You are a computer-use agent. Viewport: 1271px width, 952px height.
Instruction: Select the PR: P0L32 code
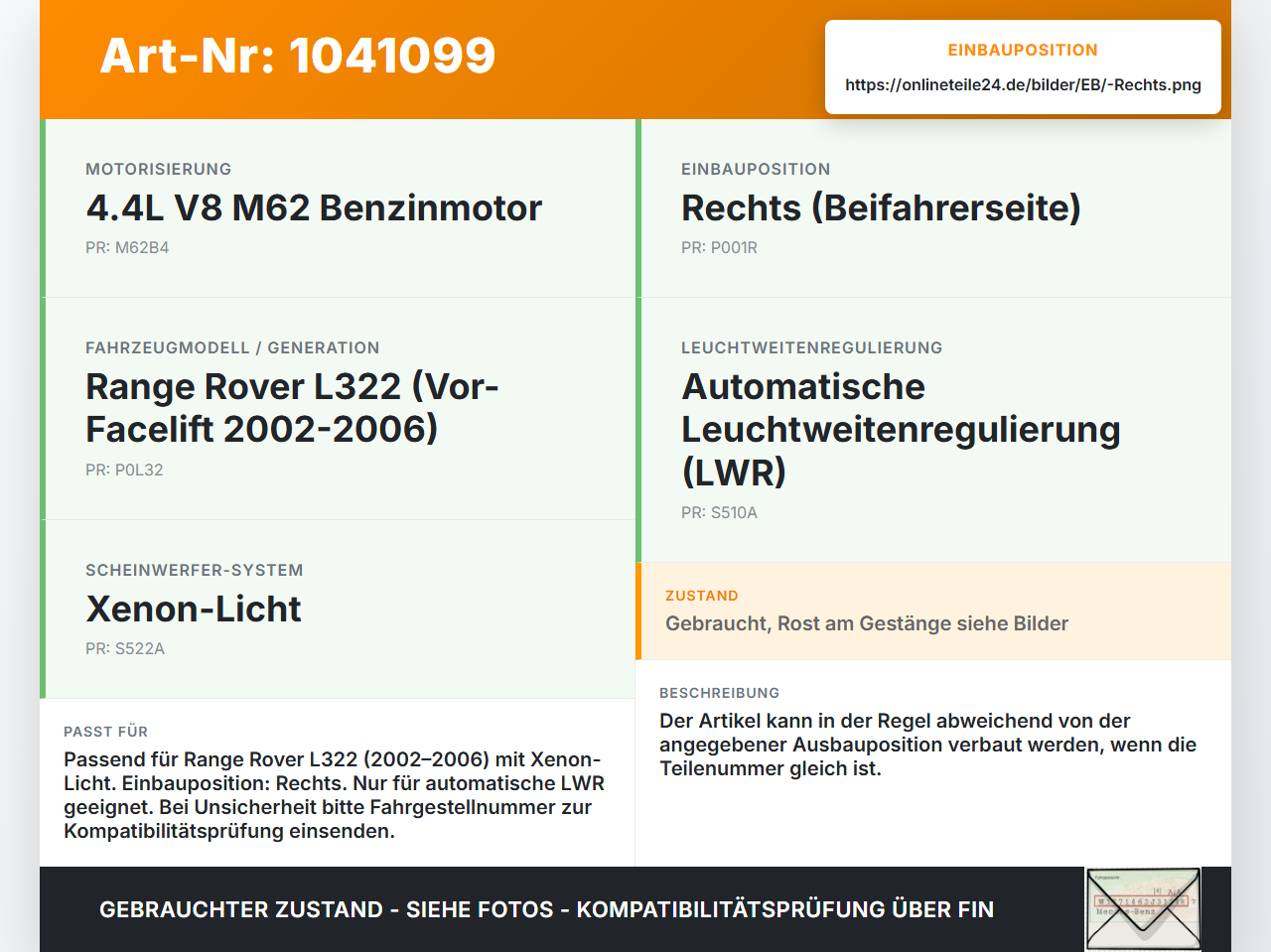click(124, 470)
